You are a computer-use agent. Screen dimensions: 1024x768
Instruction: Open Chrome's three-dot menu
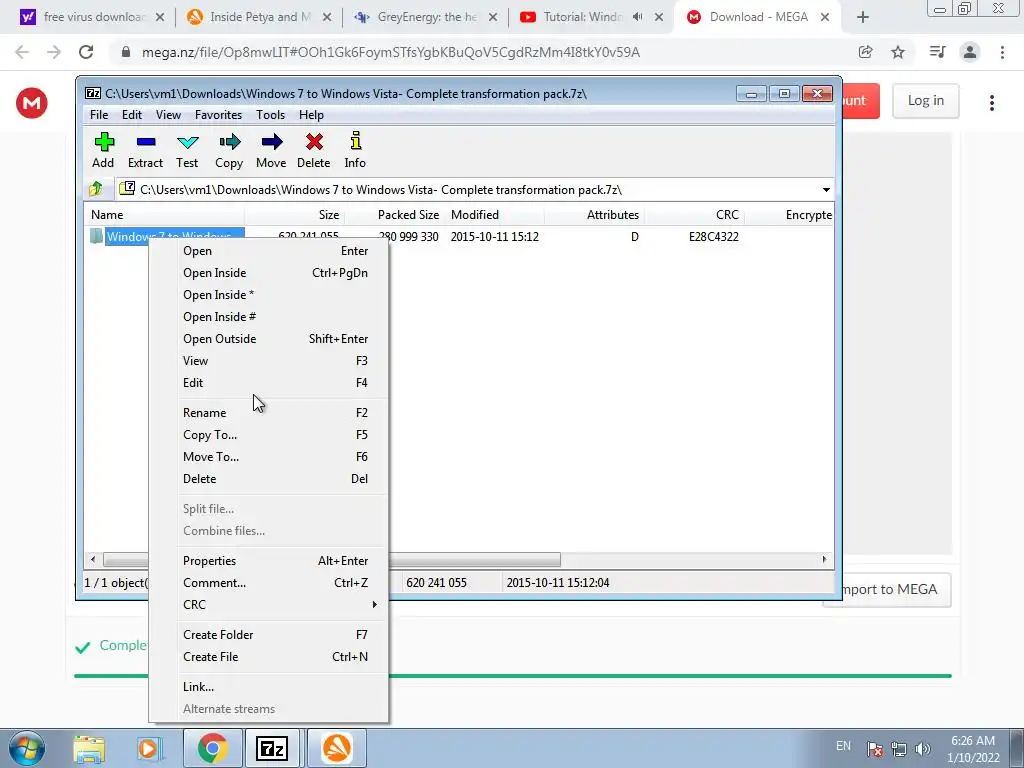click(x=1002, y=52)
